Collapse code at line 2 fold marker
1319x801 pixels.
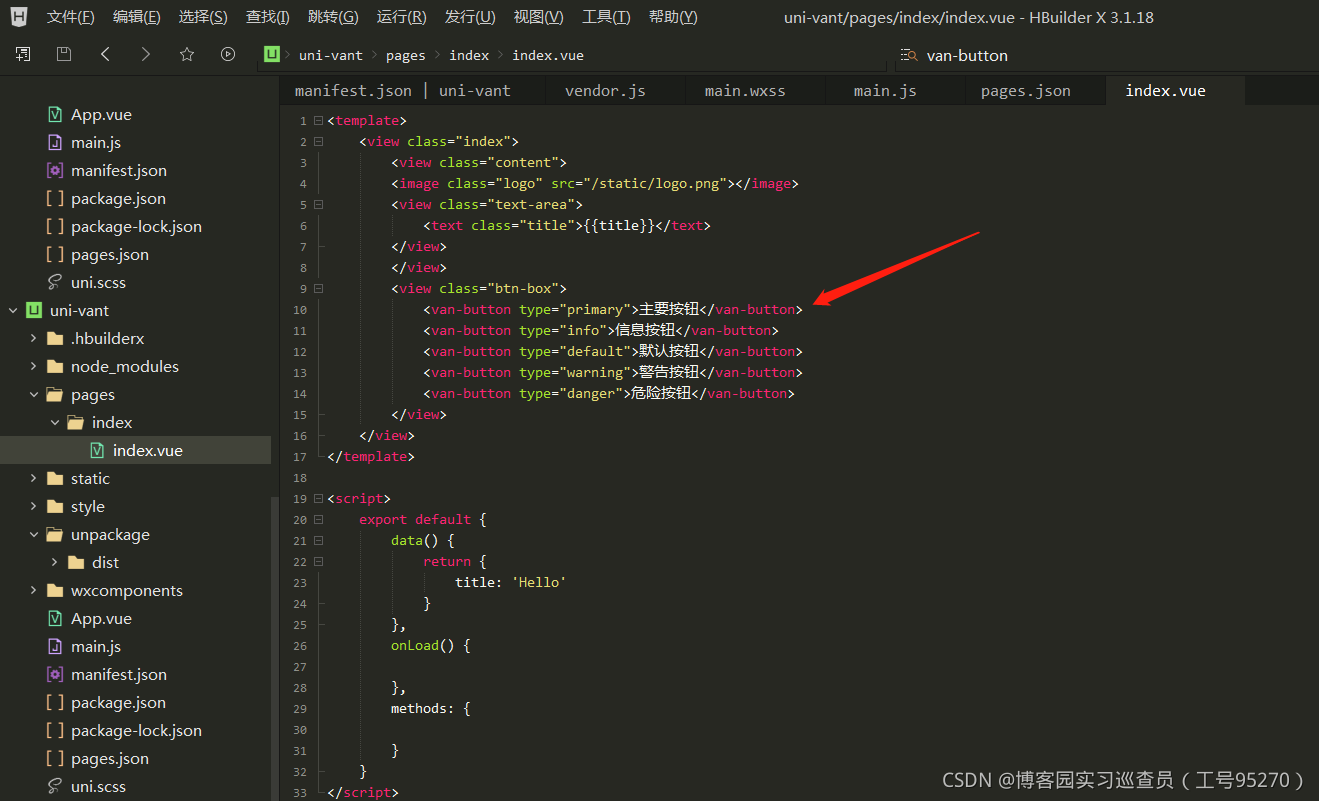coord(318,141)
